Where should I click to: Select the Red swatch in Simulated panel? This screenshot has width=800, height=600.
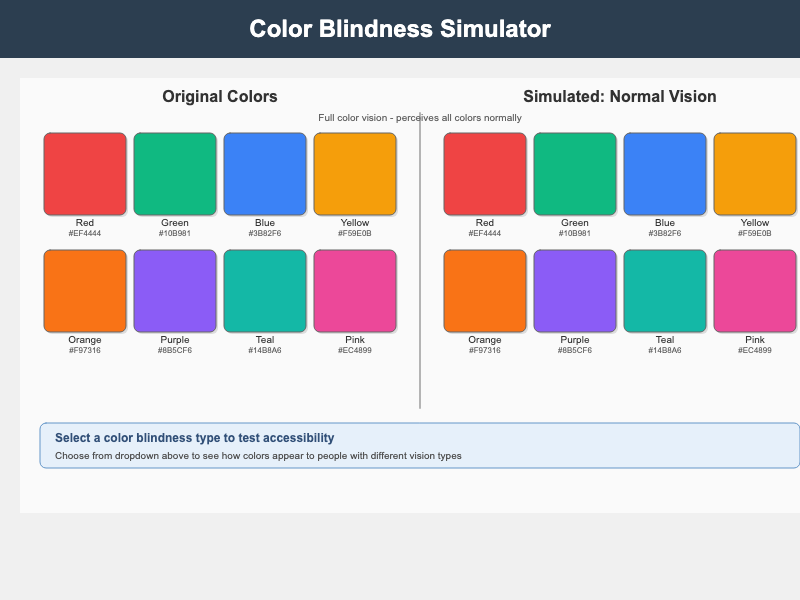[x=484, y=173]
